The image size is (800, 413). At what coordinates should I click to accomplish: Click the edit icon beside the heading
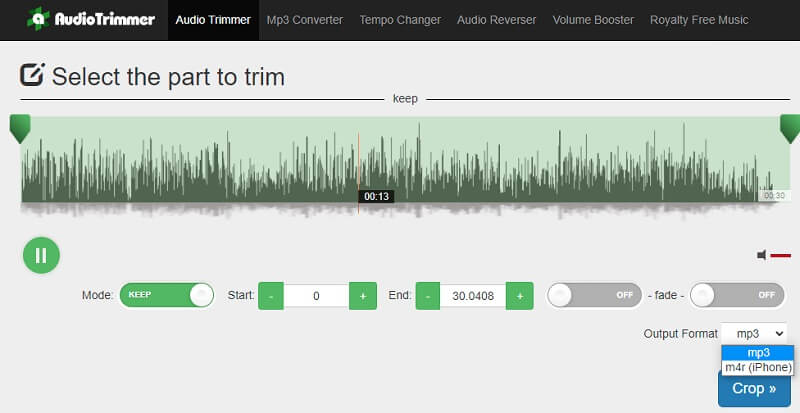(x=33, y=75)
